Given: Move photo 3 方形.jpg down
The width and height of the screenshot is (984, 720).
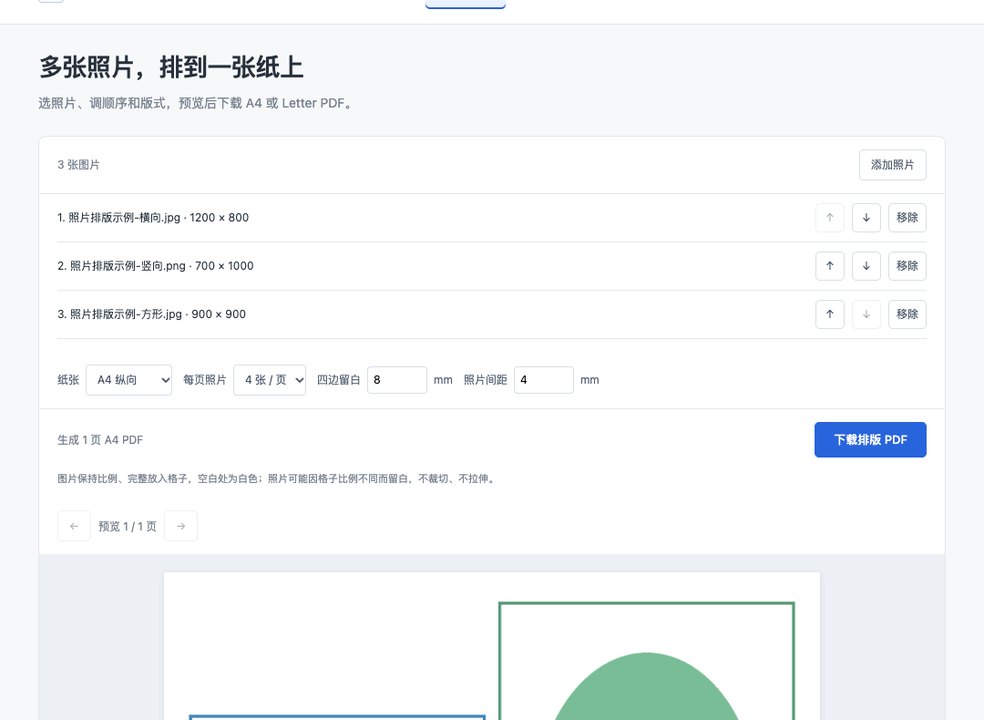Looking at the screenshot, I should (x=866, y=314).
